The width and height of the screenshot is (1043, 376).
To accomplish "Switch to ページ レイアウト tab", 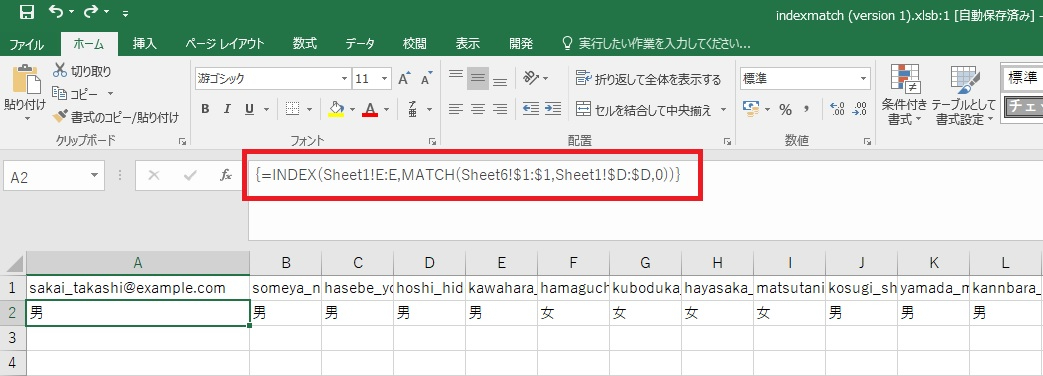I will (224, 44).
